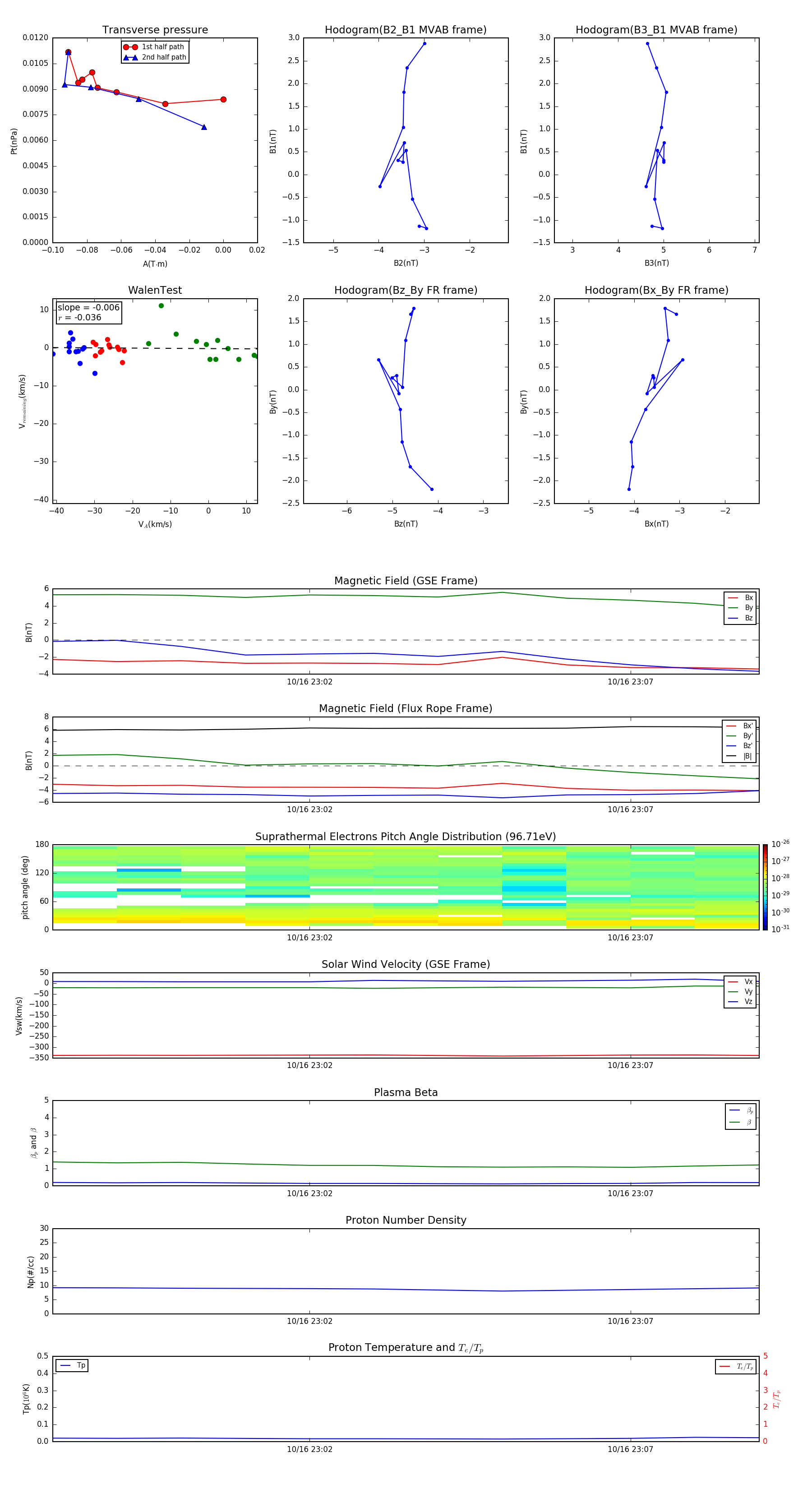Click the β legend entry in Plasma Beta

tap(741, 1122)
